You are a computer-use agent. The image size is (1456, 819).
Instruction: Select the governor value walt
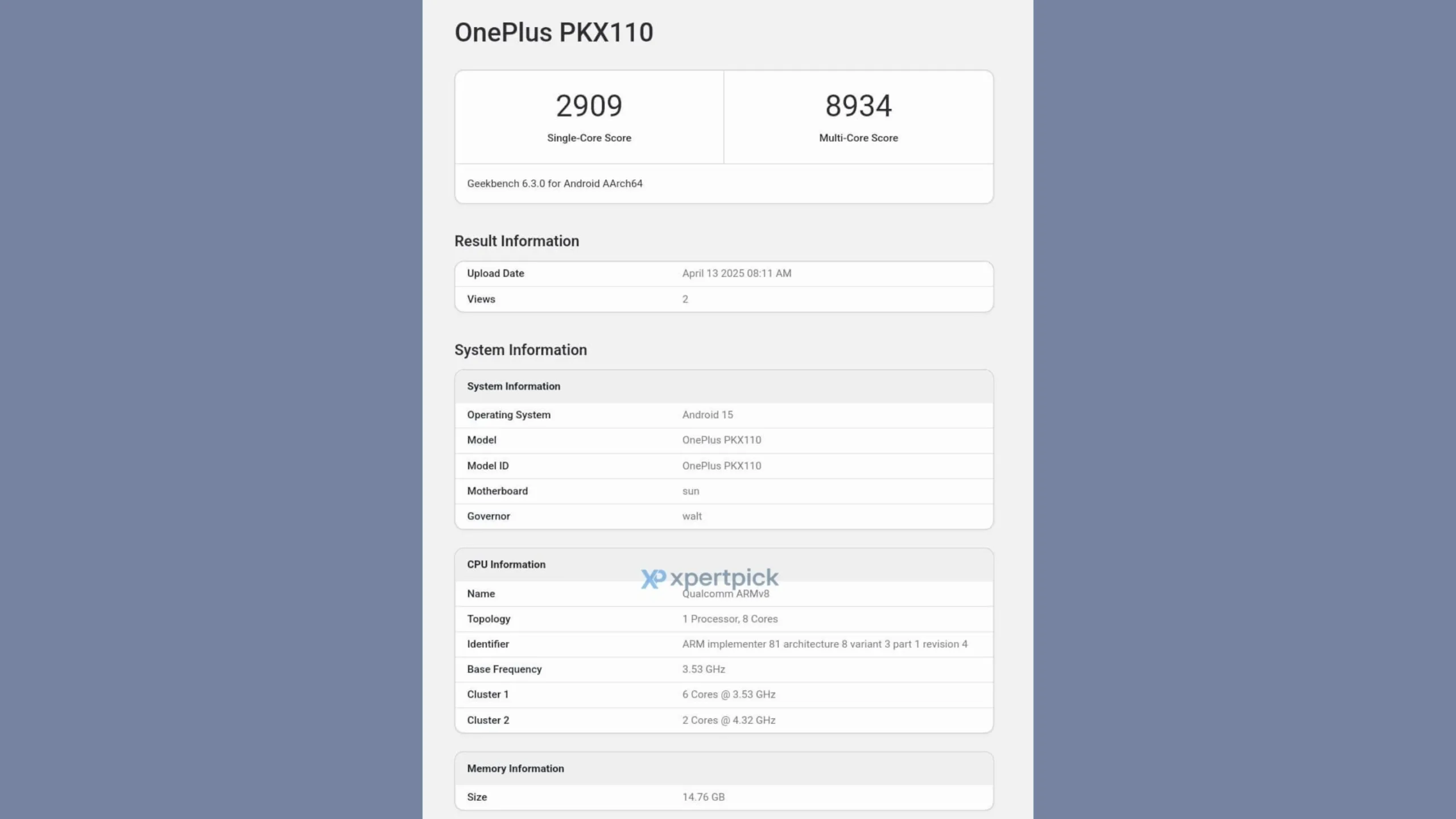692,516
